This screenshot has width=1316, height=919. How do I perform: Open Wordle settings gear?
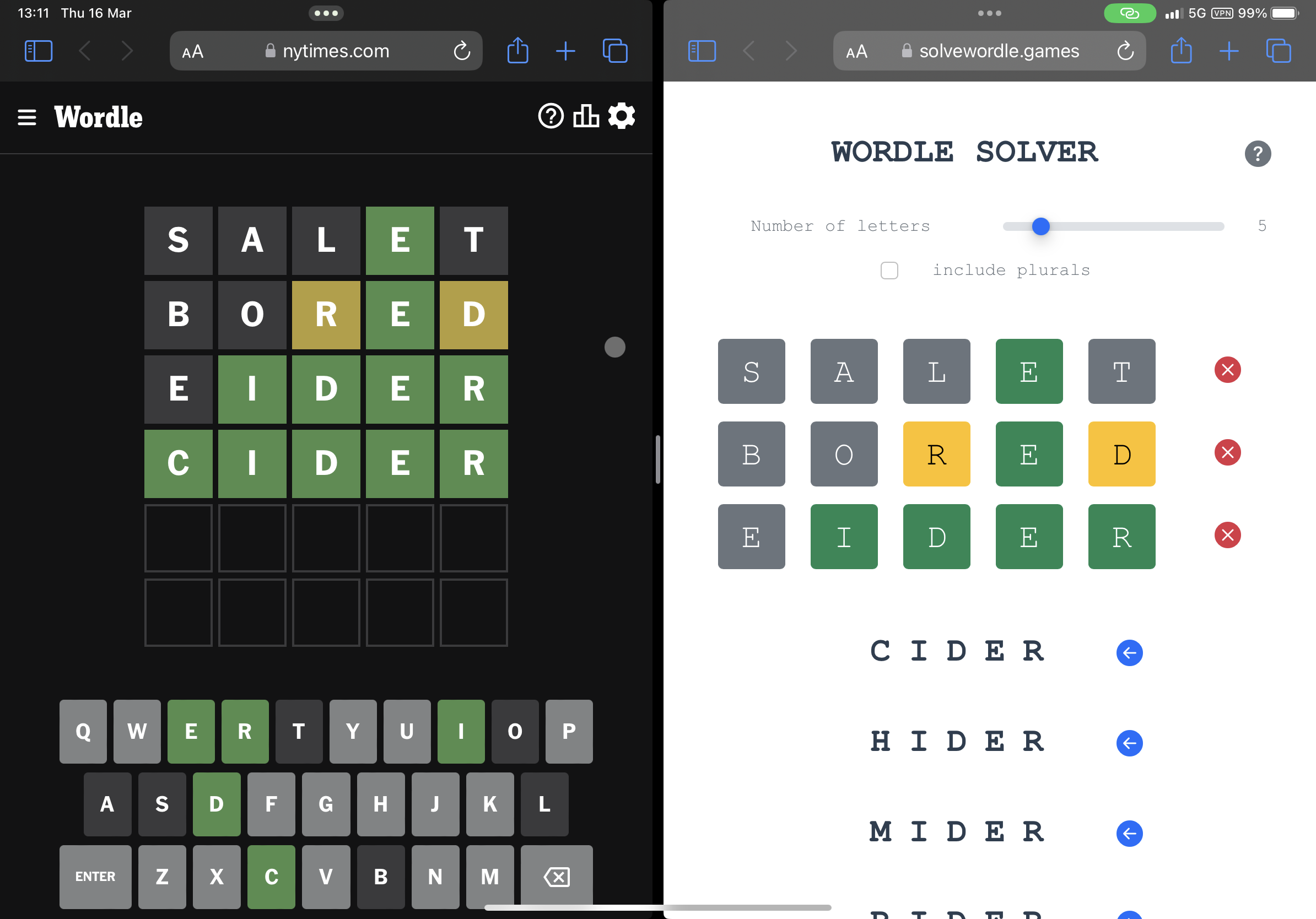(621, 116)
